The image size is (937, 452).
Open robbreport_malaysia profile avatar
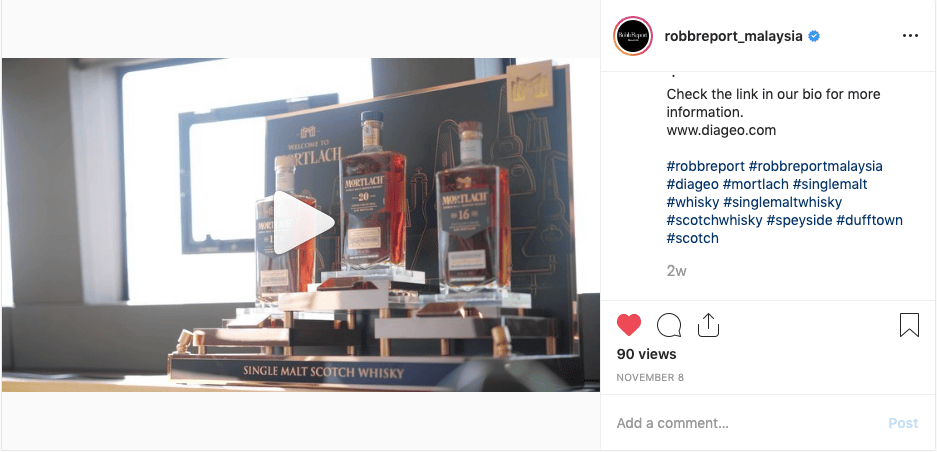coord(633,36)
